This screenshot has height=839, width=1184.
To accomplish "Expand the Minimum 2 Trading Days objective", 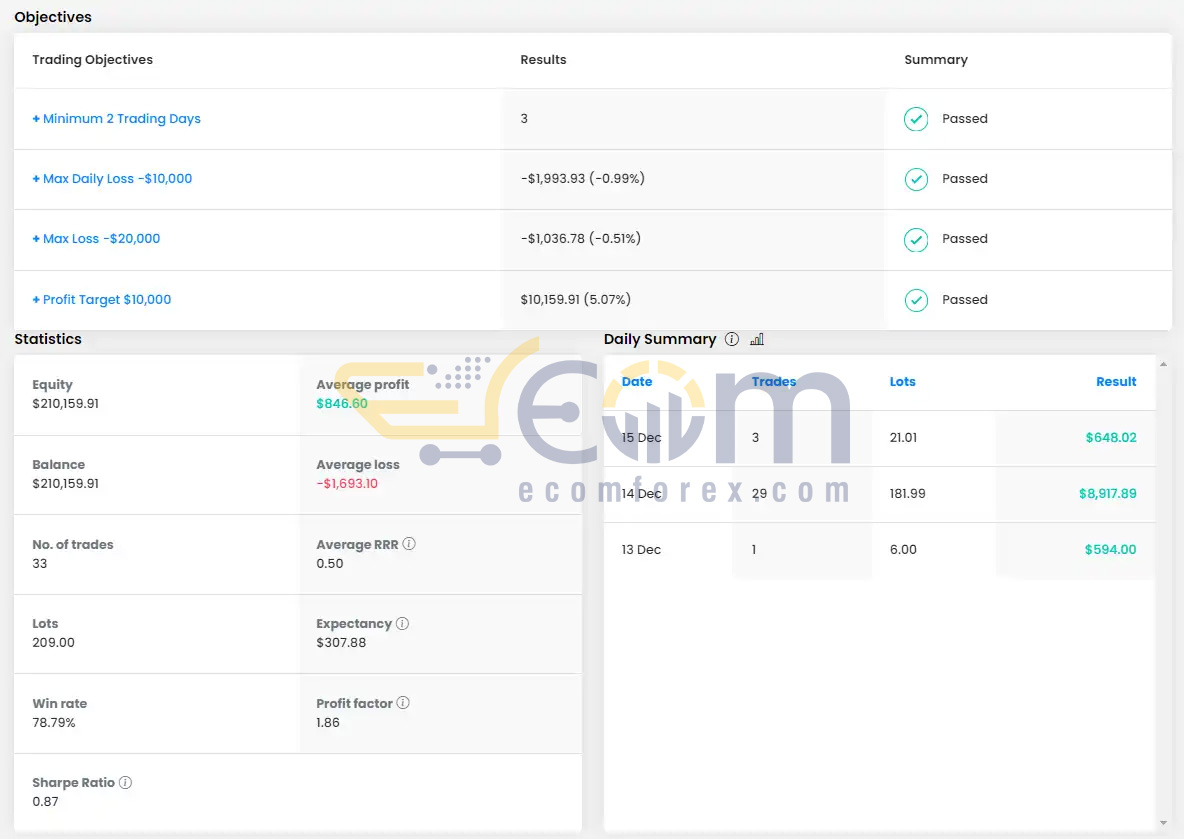I will coord(116,119).
